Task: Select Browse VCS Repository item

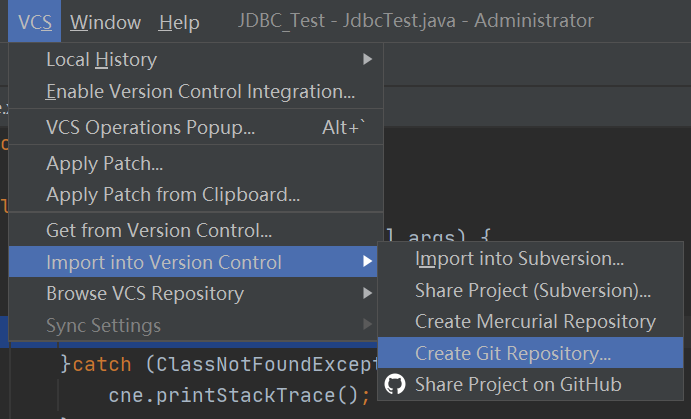Action: click(x=196, y=293)
